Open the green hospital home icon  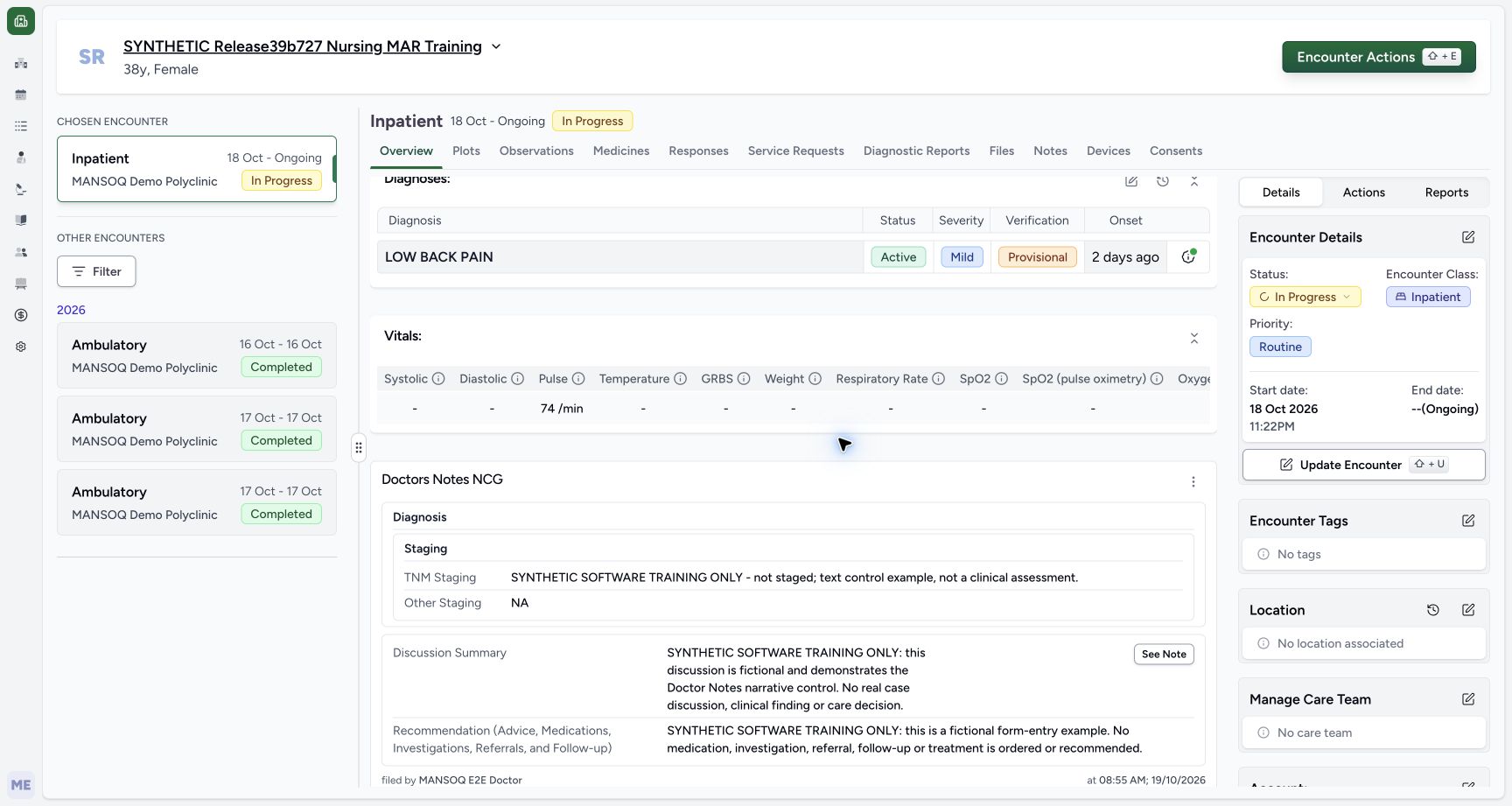coord(21,21)
